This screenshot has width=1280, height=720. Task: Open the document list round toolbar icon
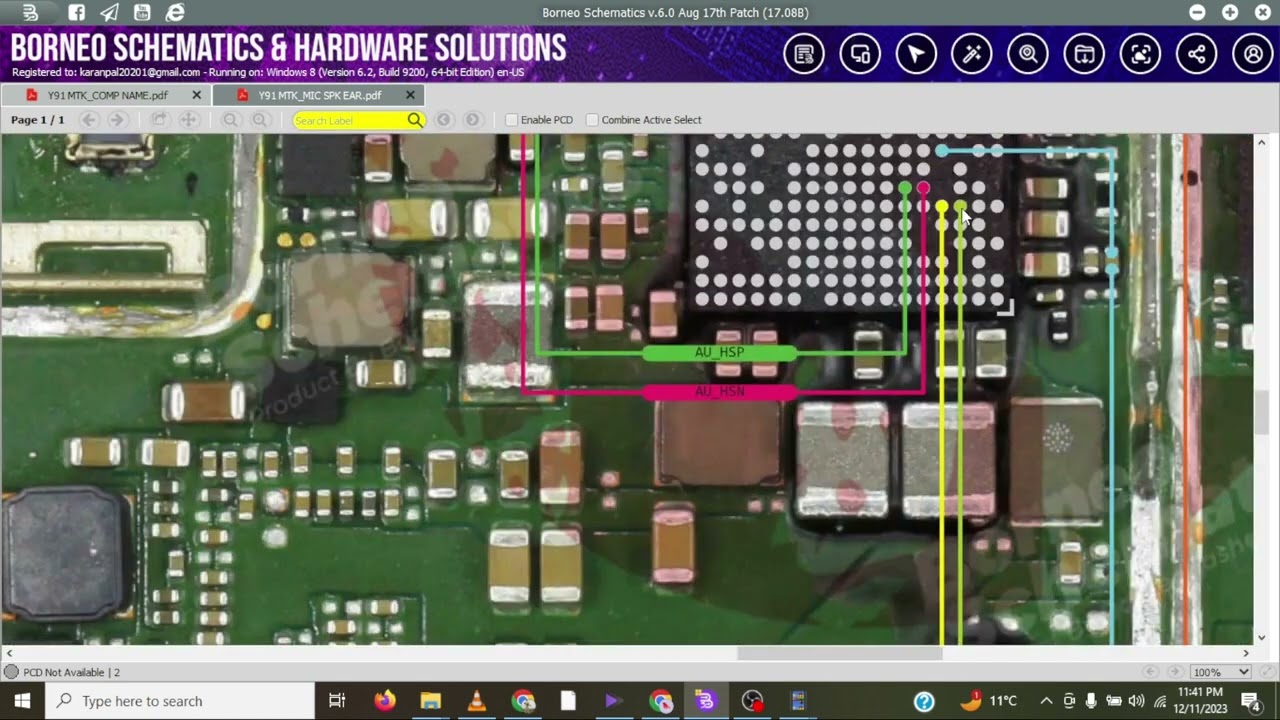[x=804, y=54]
